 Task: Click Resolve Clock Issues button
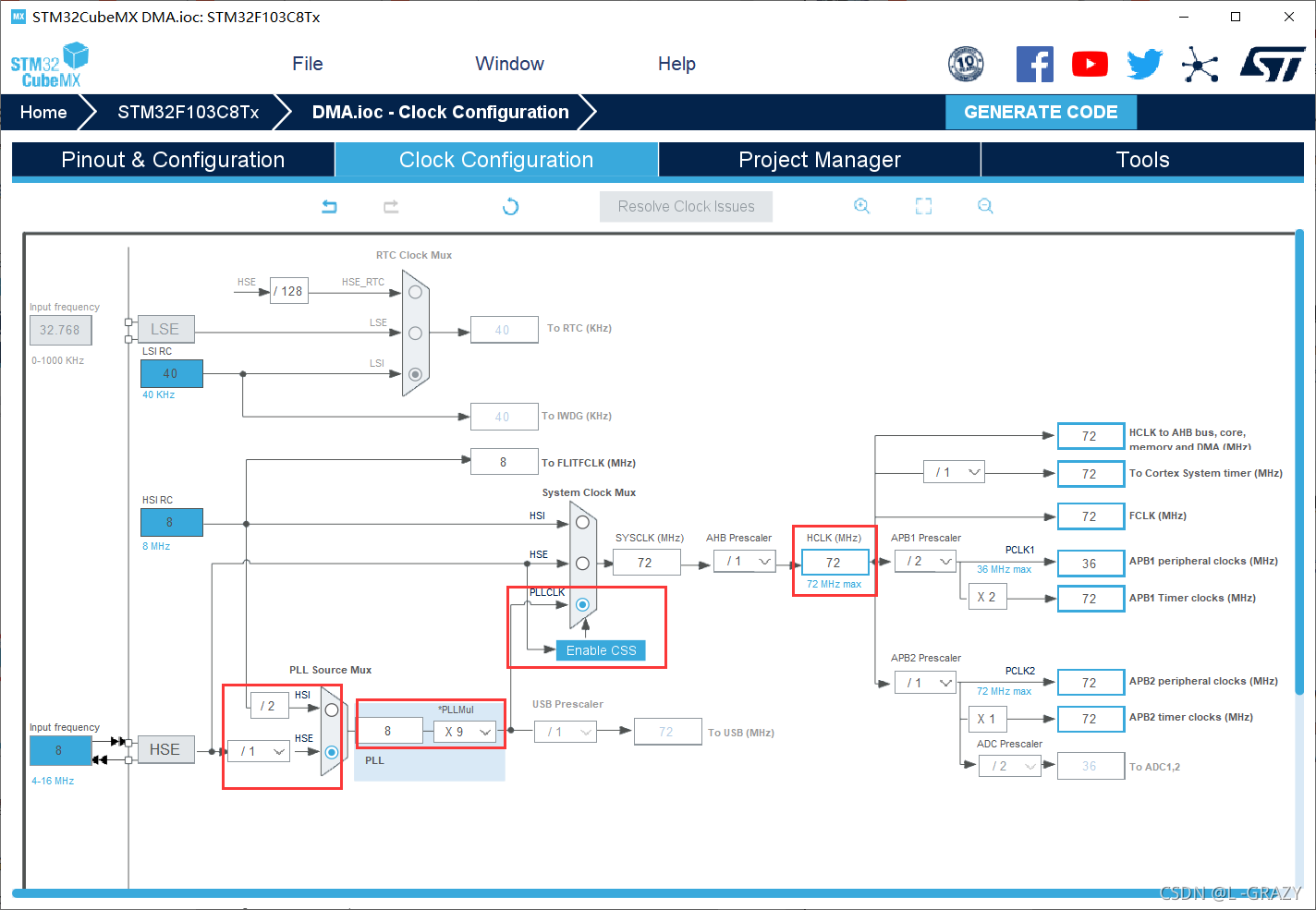tap(686, 207)
